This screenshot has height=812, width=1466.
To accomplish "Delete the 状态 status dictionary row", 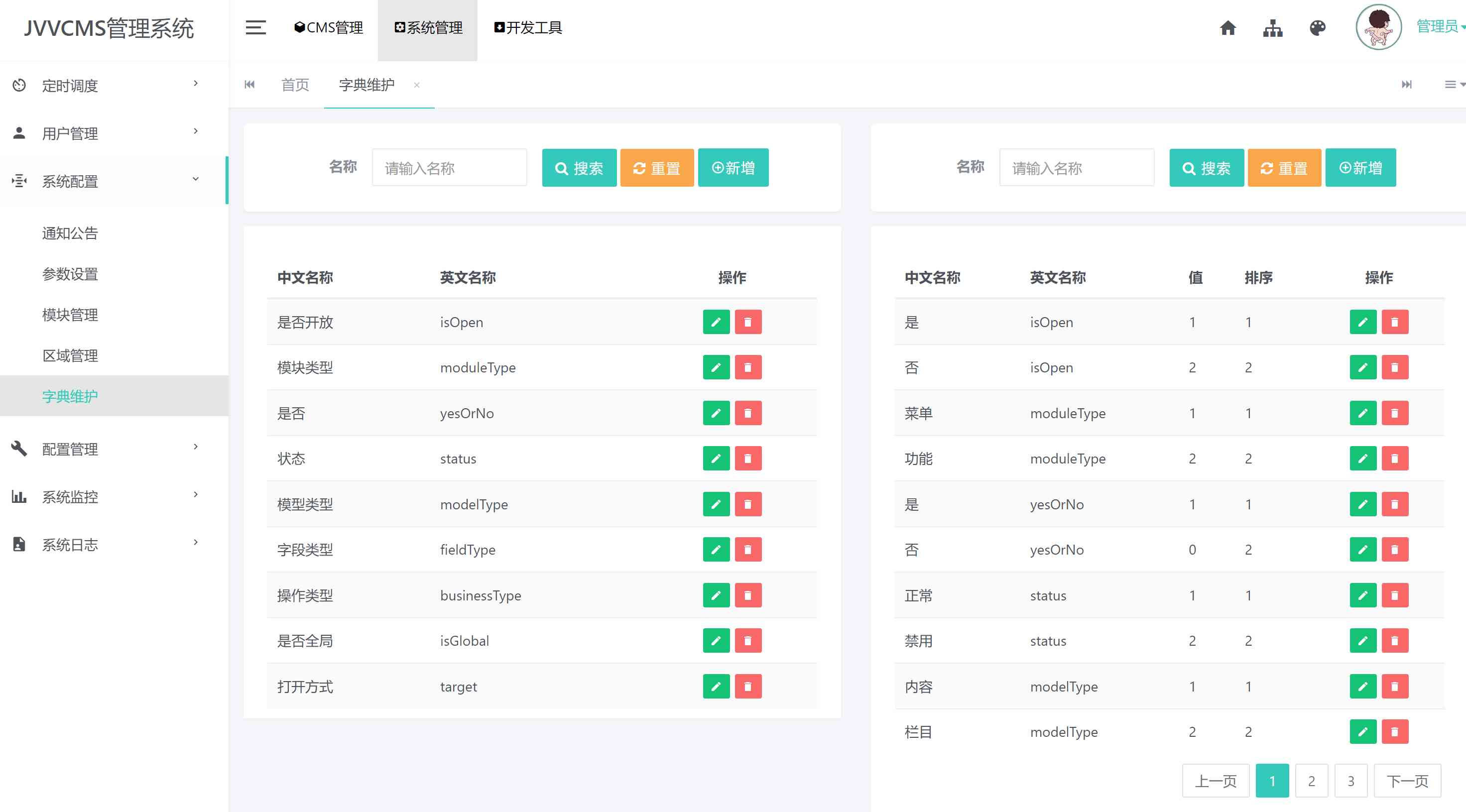I will point(748,459).
